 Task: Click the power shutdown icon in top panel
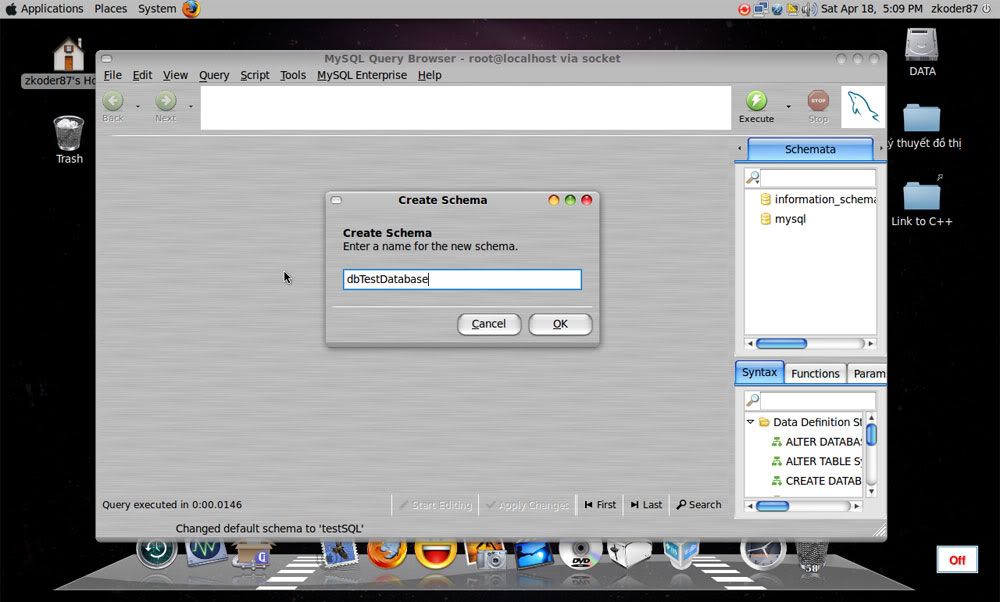tap(987, 9)
